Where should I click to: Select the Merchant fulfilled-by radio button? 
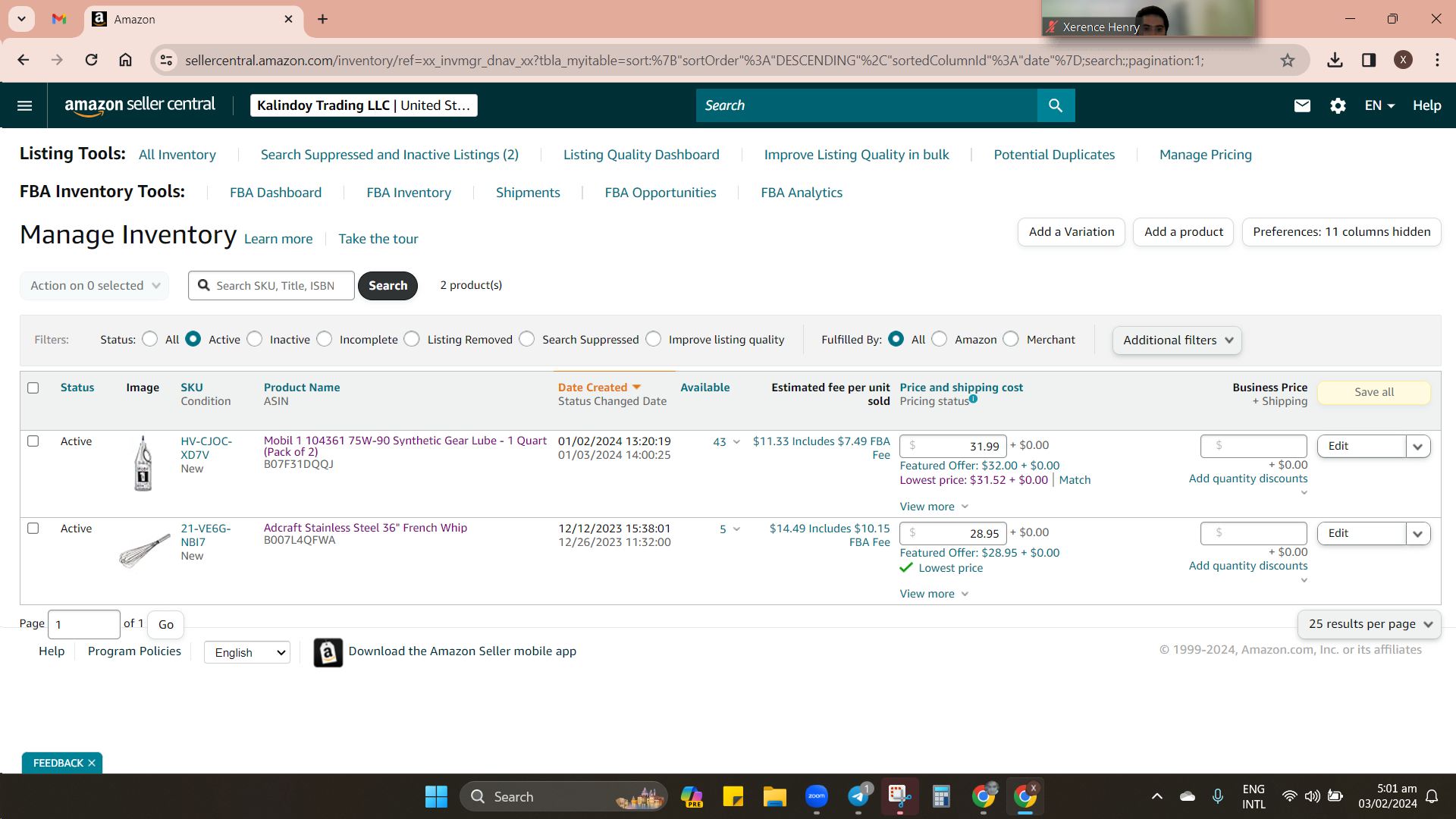tap(1011, 339)
